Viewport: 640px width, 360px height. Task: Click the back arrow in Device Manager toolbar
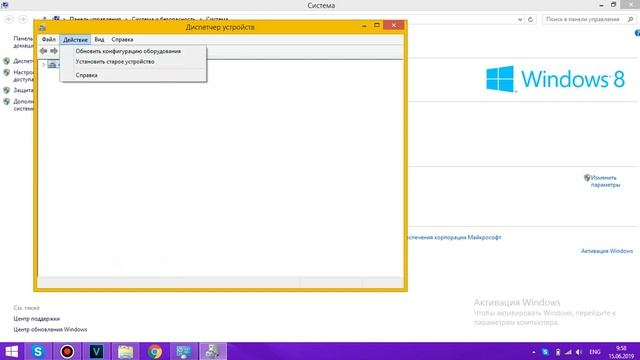(x=43, y=51)
